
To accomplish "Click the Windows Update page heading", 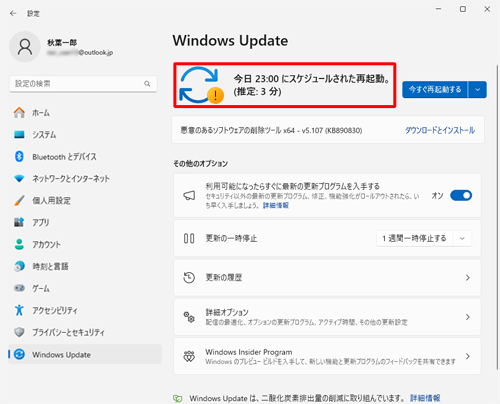I will (230, 41).
